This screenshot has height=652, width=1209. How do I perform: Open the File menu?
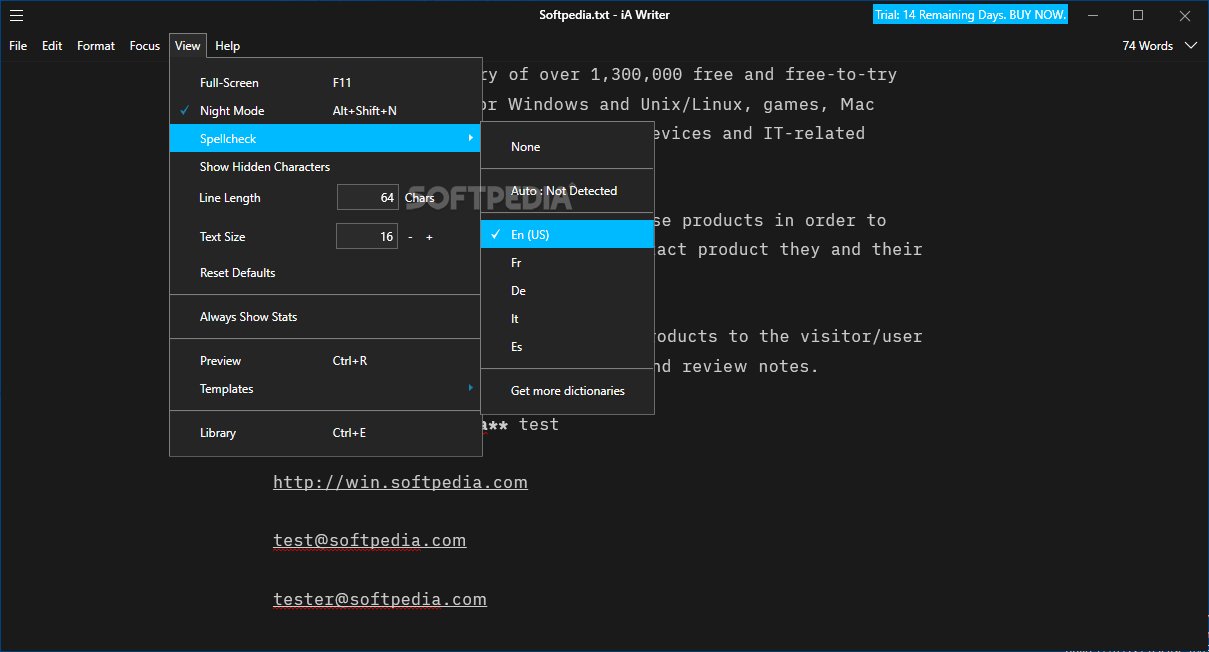click(x=18, y=46)
